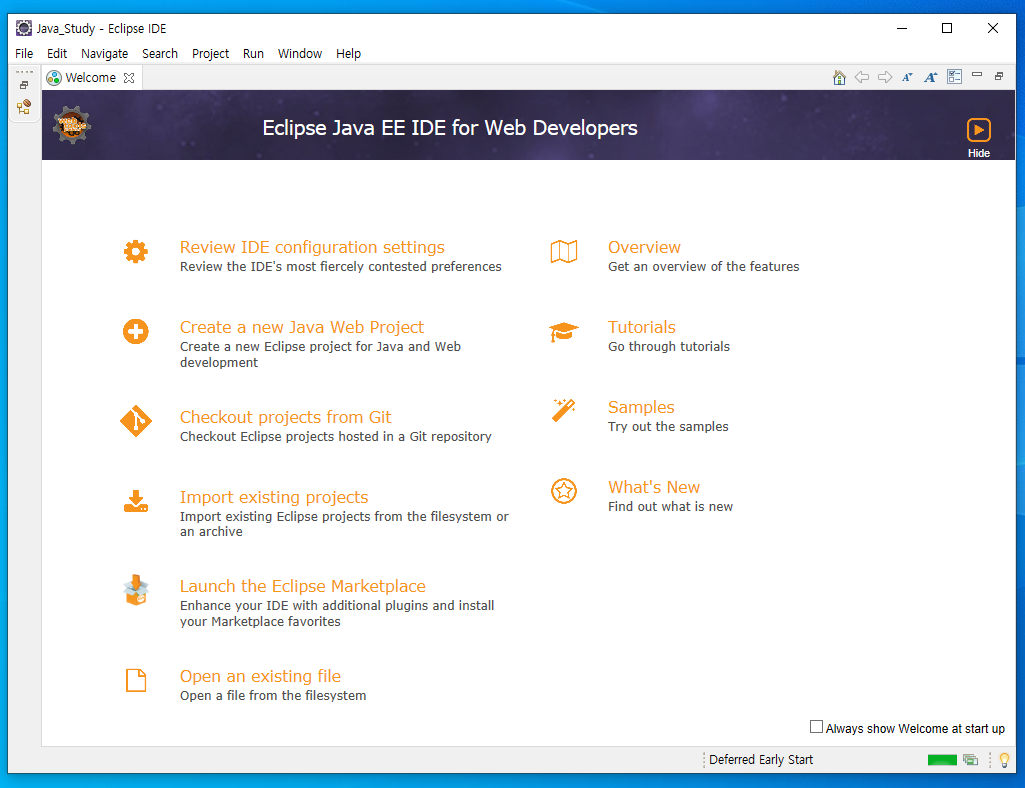Screen dimensions: 1025x788
Task: Click the Deferred Early Start status text
Action: [761, 760]
